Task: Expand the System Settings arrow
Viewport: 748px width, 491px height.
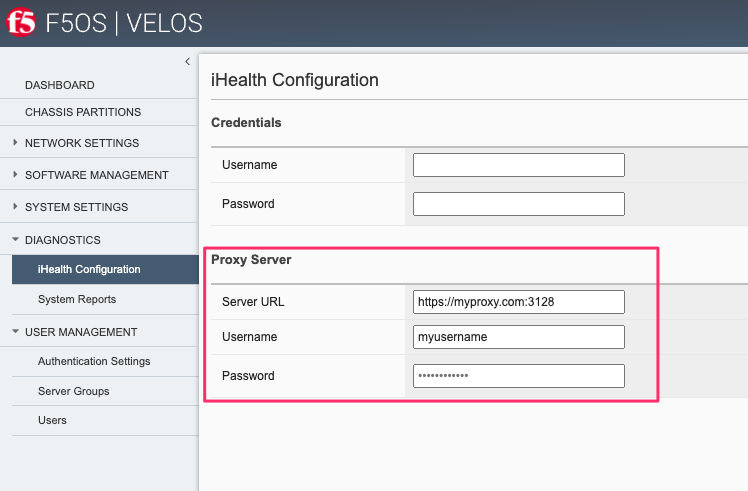Action: [x=15, y=207]
